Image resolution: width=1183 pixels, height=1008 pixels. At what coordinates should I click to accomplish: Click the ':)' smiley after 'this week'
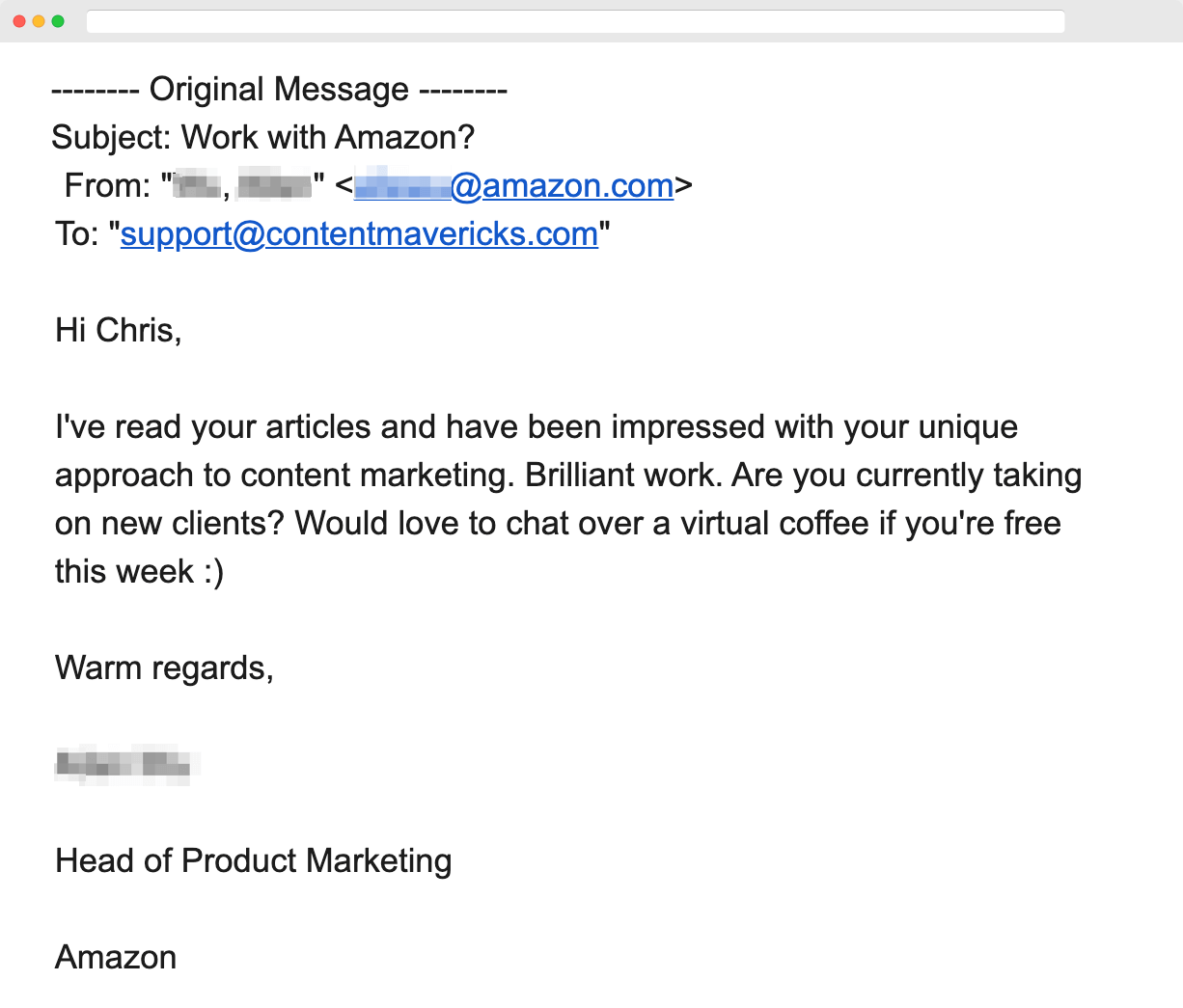213,572
